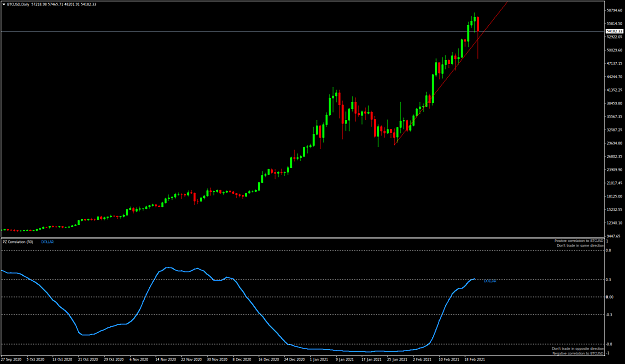Click the 6 Nov 2020 date label
625x364 pixels.
point(139,360)
